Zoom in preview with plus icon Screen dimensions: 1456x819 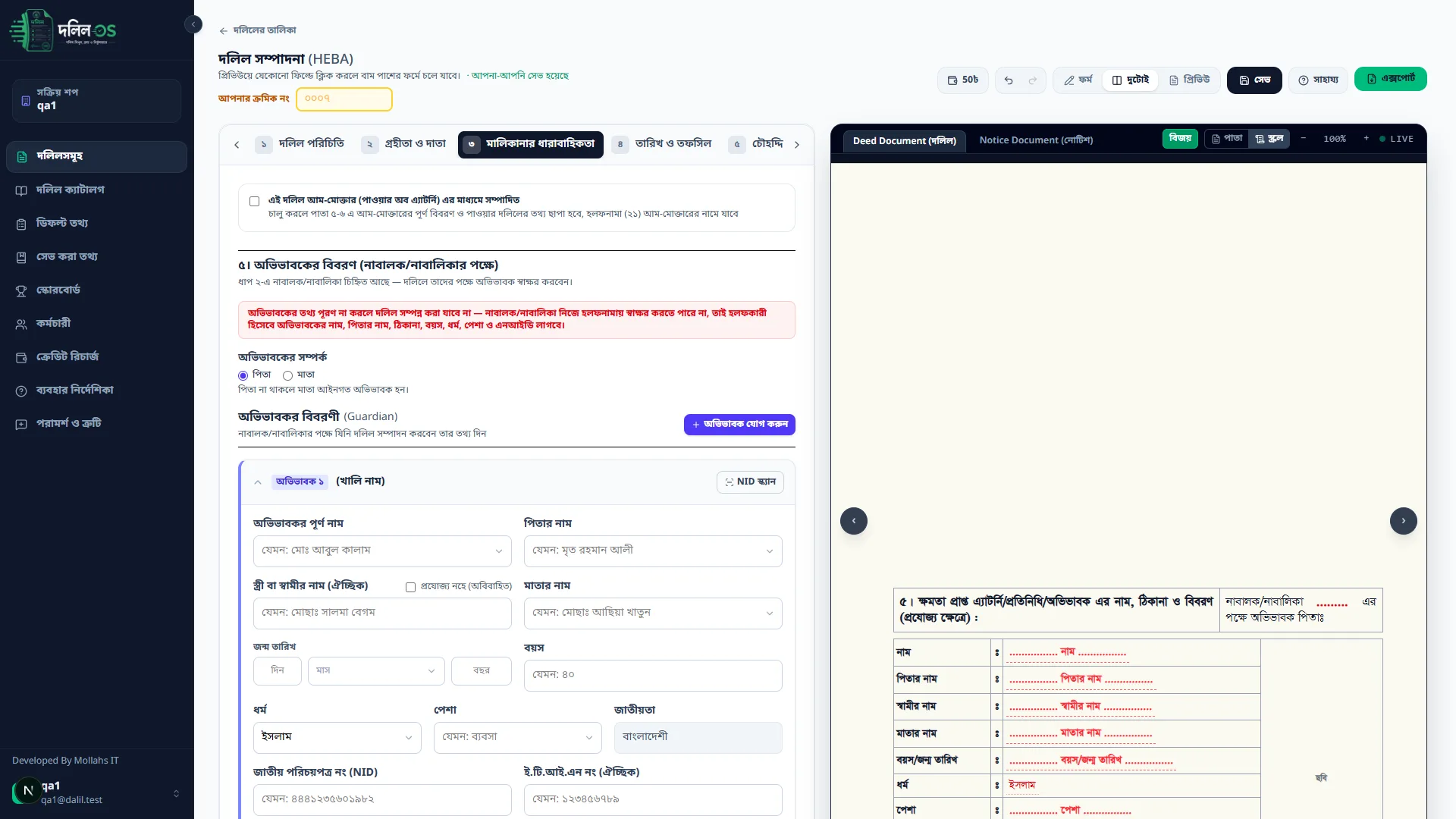click(x=1366, y=139)
